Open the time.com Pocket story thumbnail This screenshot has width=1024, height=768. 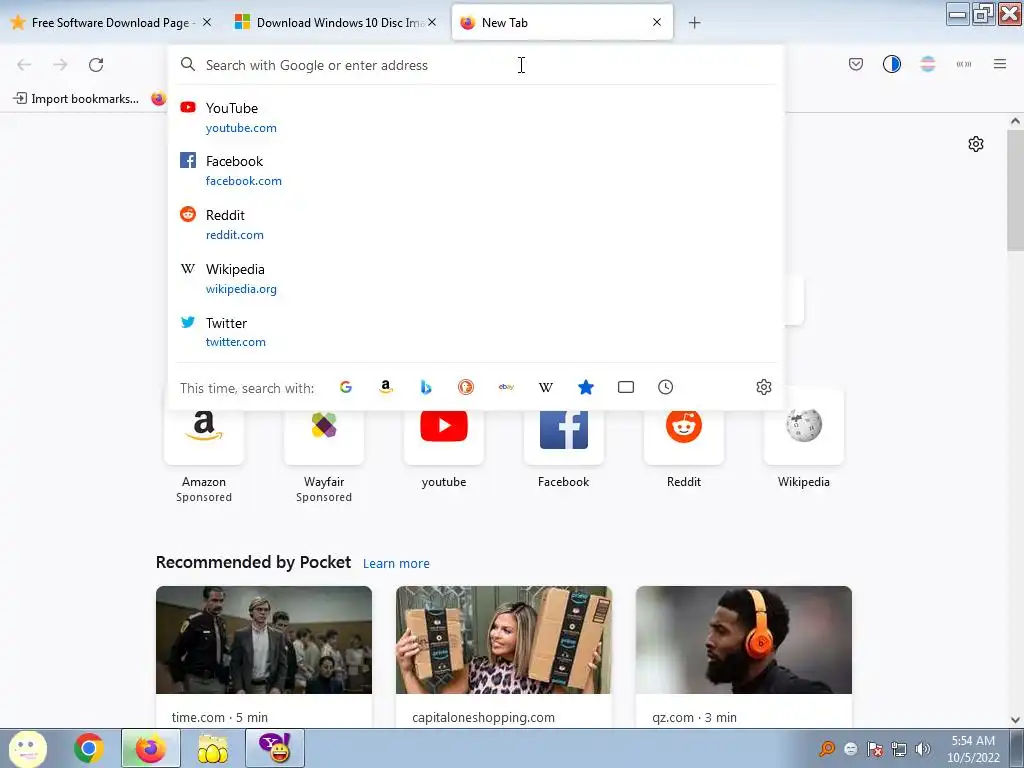point(264,640)
